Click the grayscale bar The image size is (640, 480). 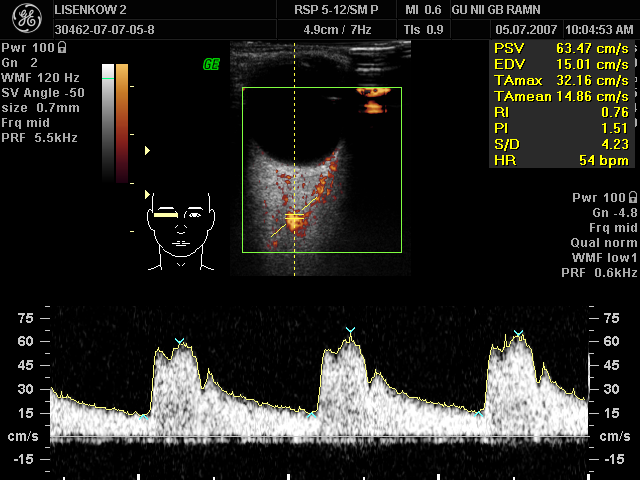point(108,122)
